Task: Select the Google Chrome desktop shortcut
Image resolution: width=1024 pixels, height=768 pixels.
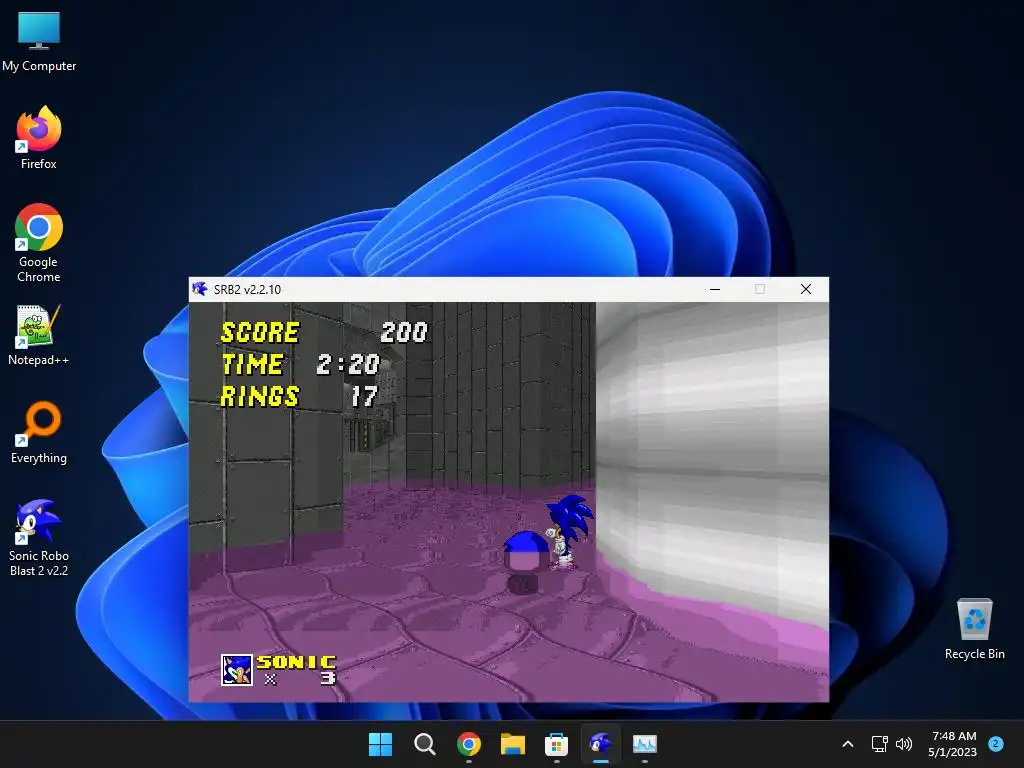Action: click(39, 242)
